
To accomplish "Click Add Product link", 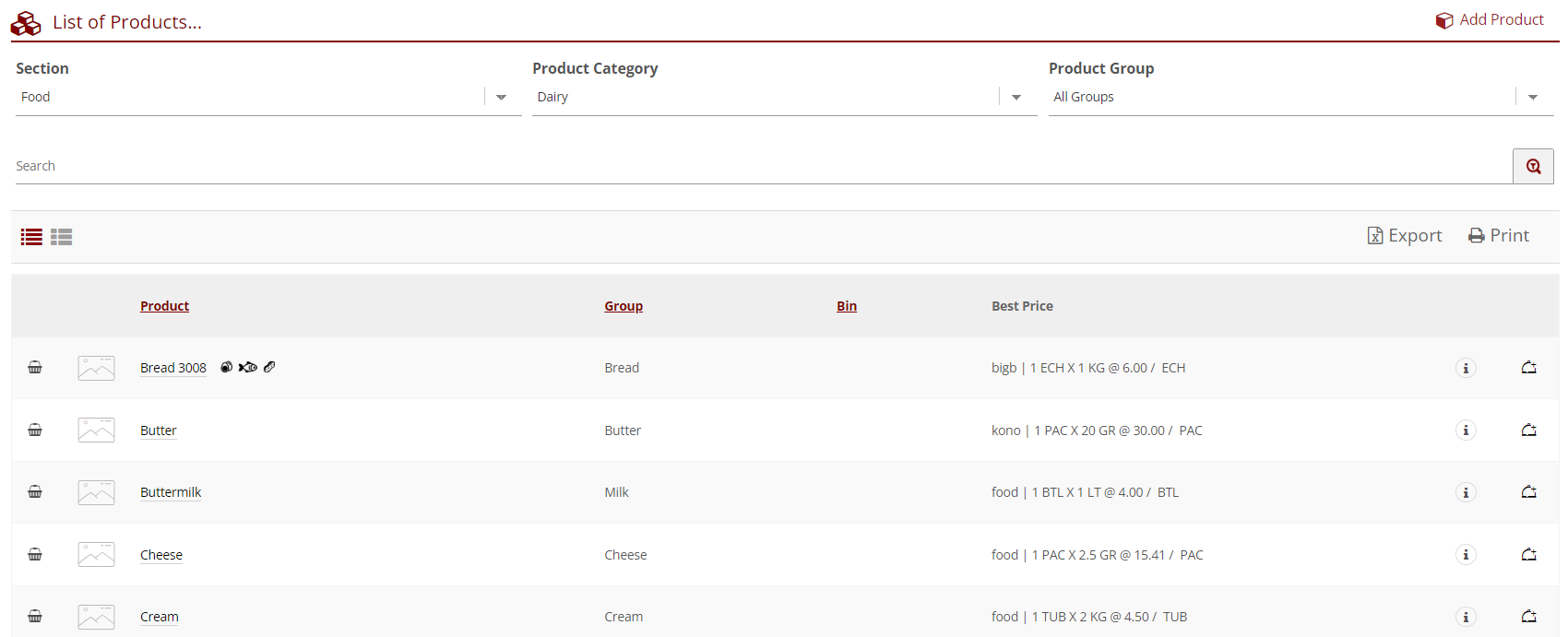I will point(1490,20).
